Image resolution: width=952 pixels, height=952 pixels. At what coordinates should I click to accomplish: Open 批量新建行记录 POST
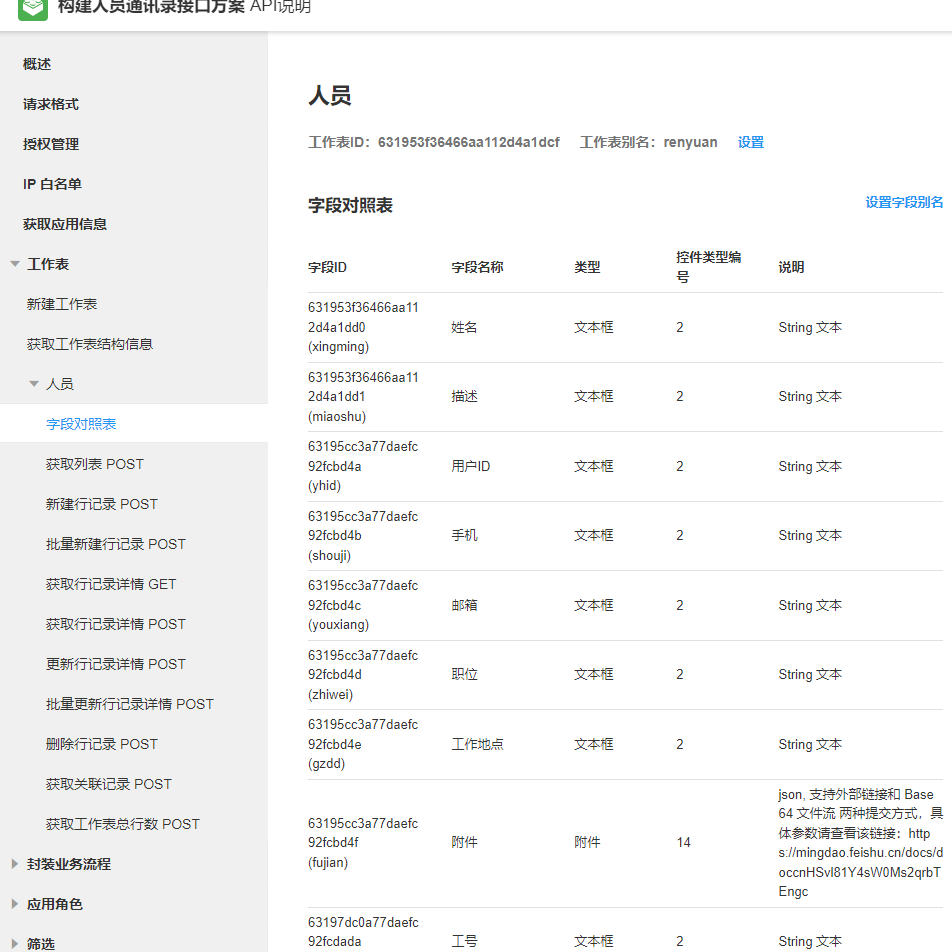pyautogui.click(x=116, y=544)
